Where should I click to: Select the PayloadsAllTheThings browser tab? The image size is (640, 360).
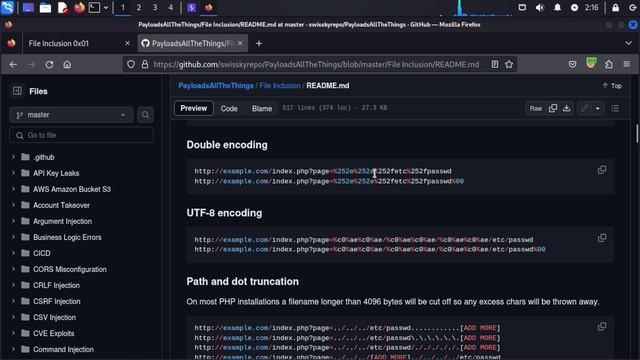[193, 43]
